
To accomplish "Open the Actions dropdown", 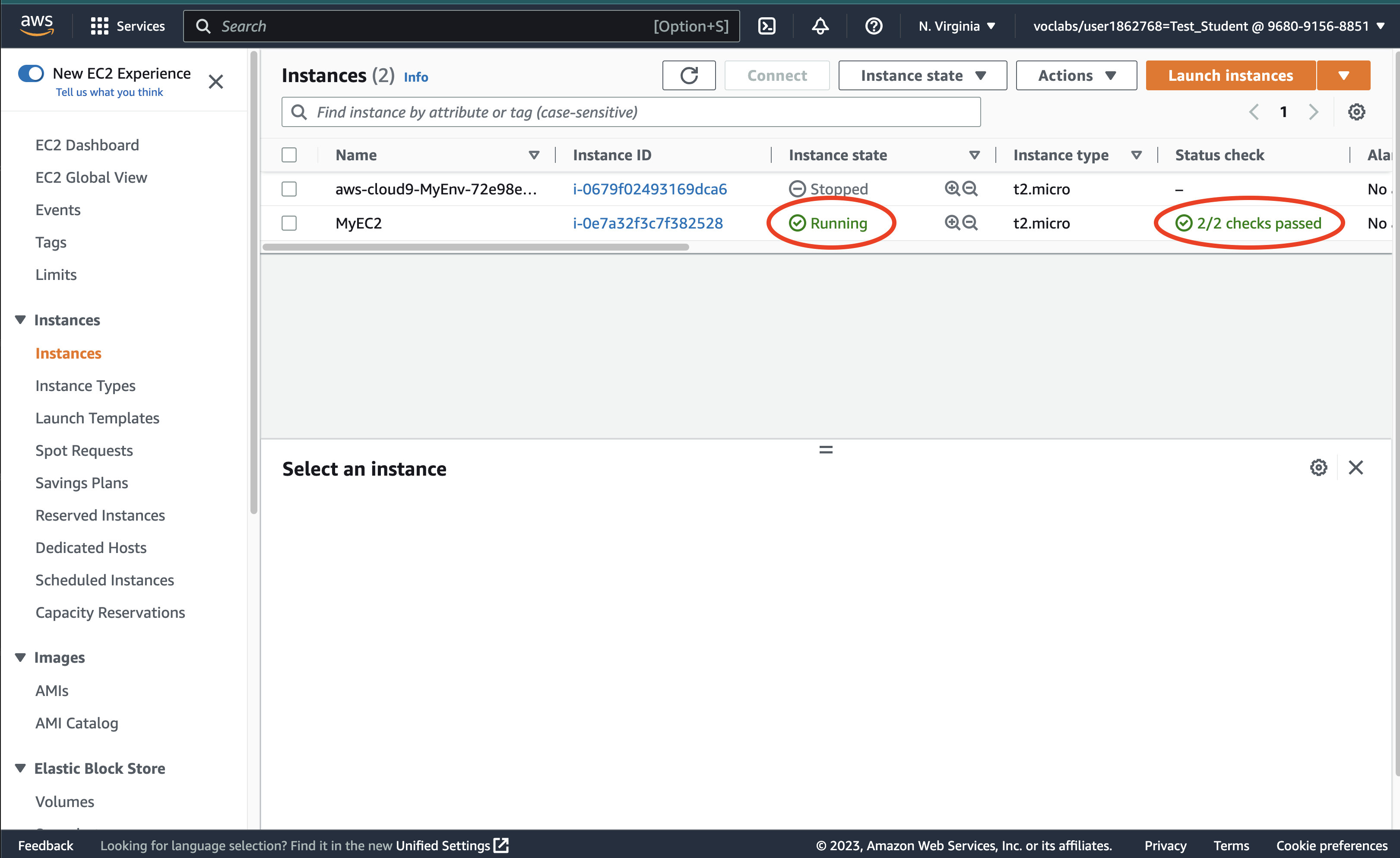I will (x=1075, y=75).
